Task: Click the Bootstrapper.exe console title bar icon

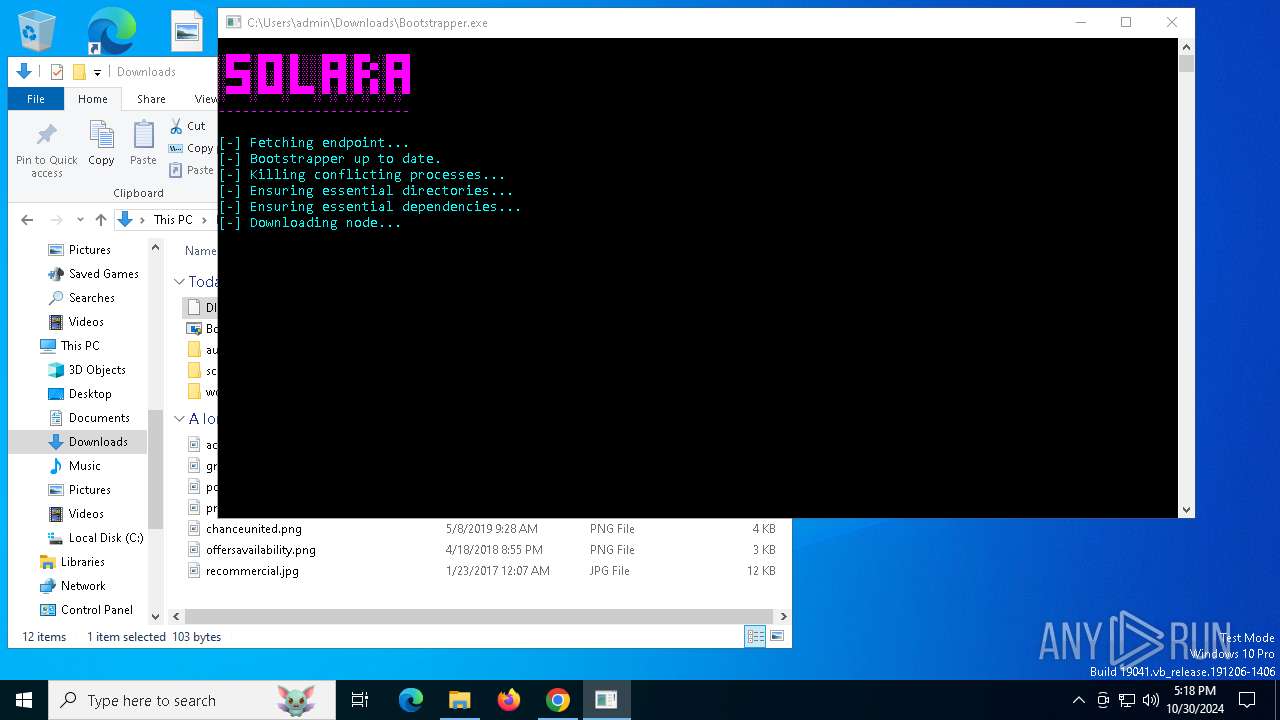Action: coord(233,22)
